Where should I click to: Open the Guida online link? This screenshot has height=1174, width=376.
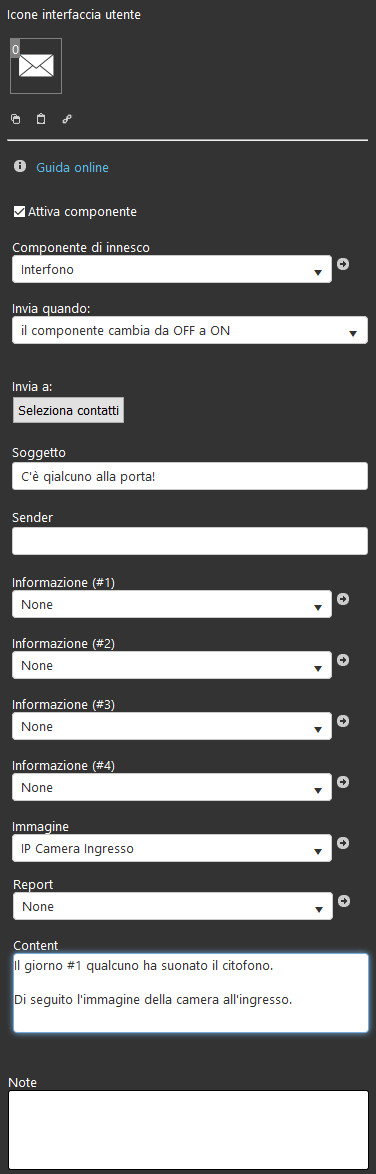coord(72,168)
